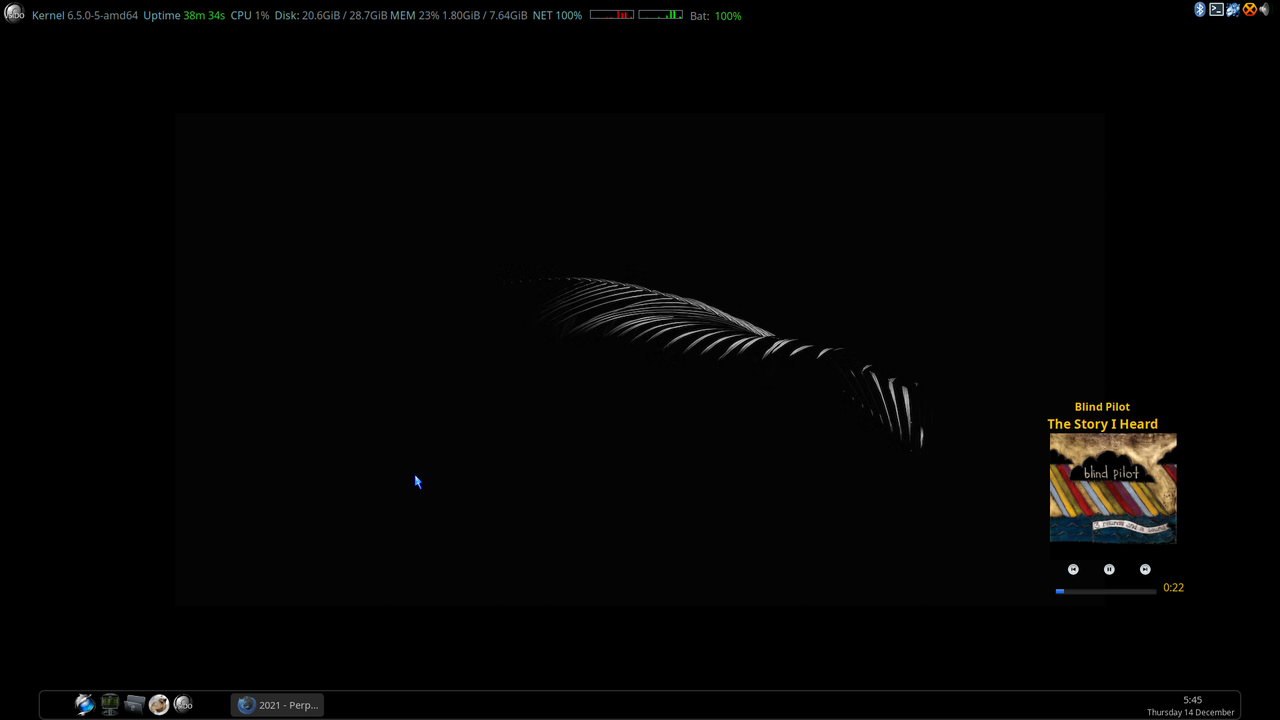Click the terminal tray icon

(x=1217, y=9)
